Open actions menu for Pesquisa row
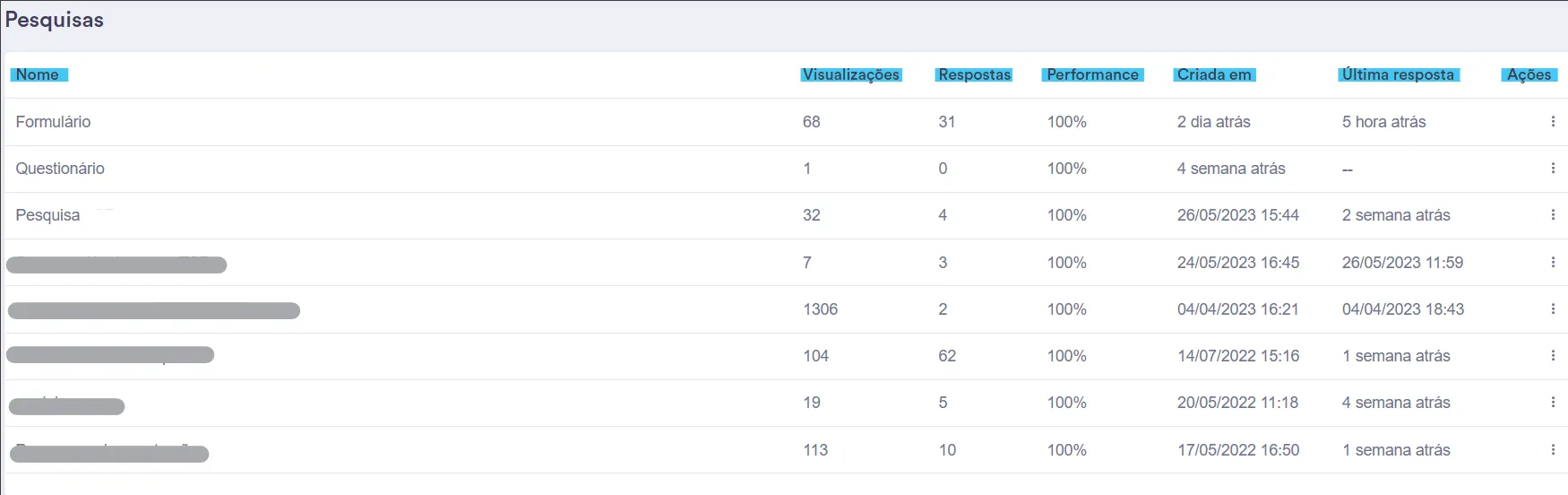Image resolution: width=1568 pixels, height=495 pixels. click(x=1553, y=214)
